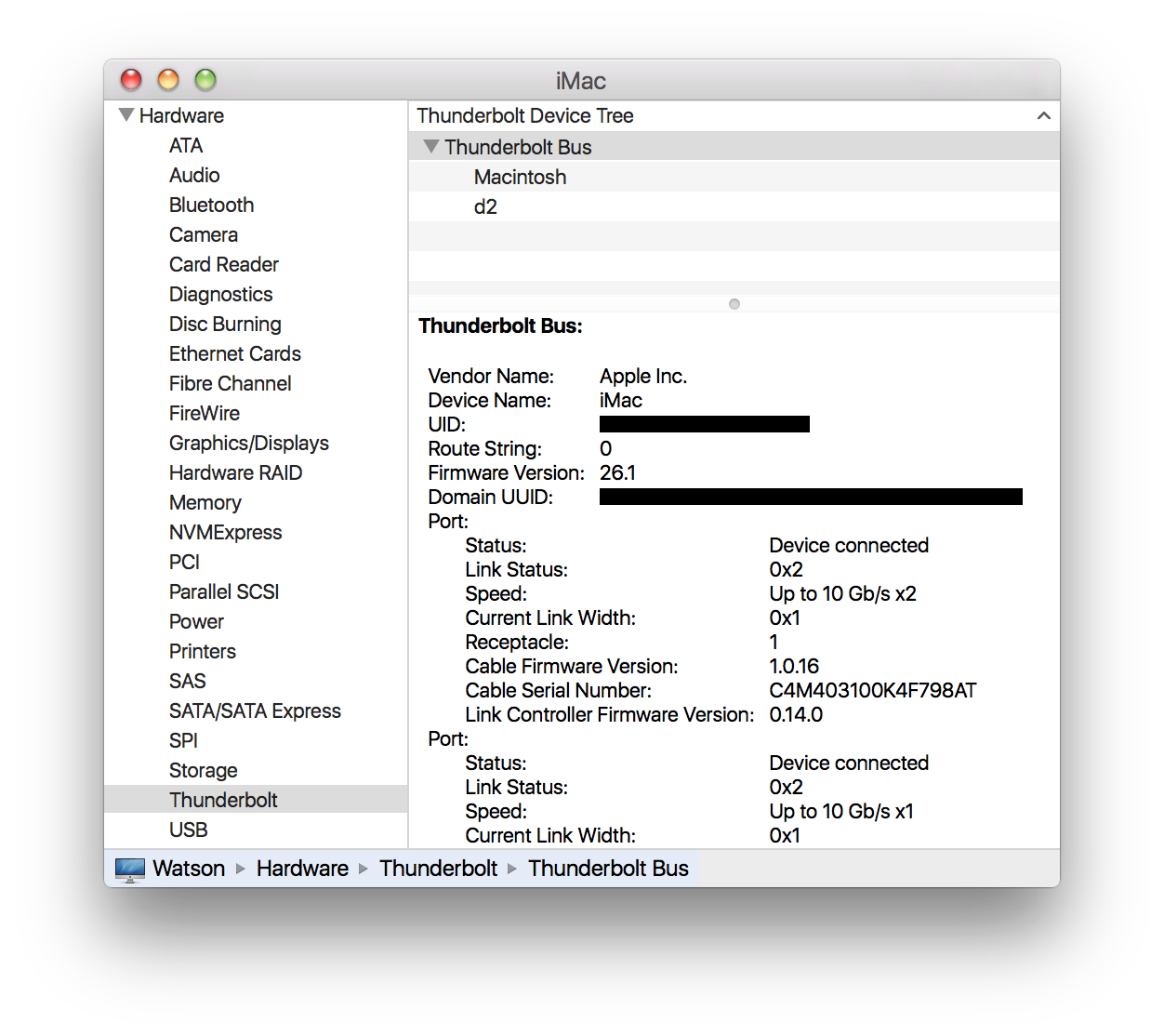1164x1036 pixels.
Task: Click the Vendor Name value Apple Inc.
Action: tap(643, 376)
